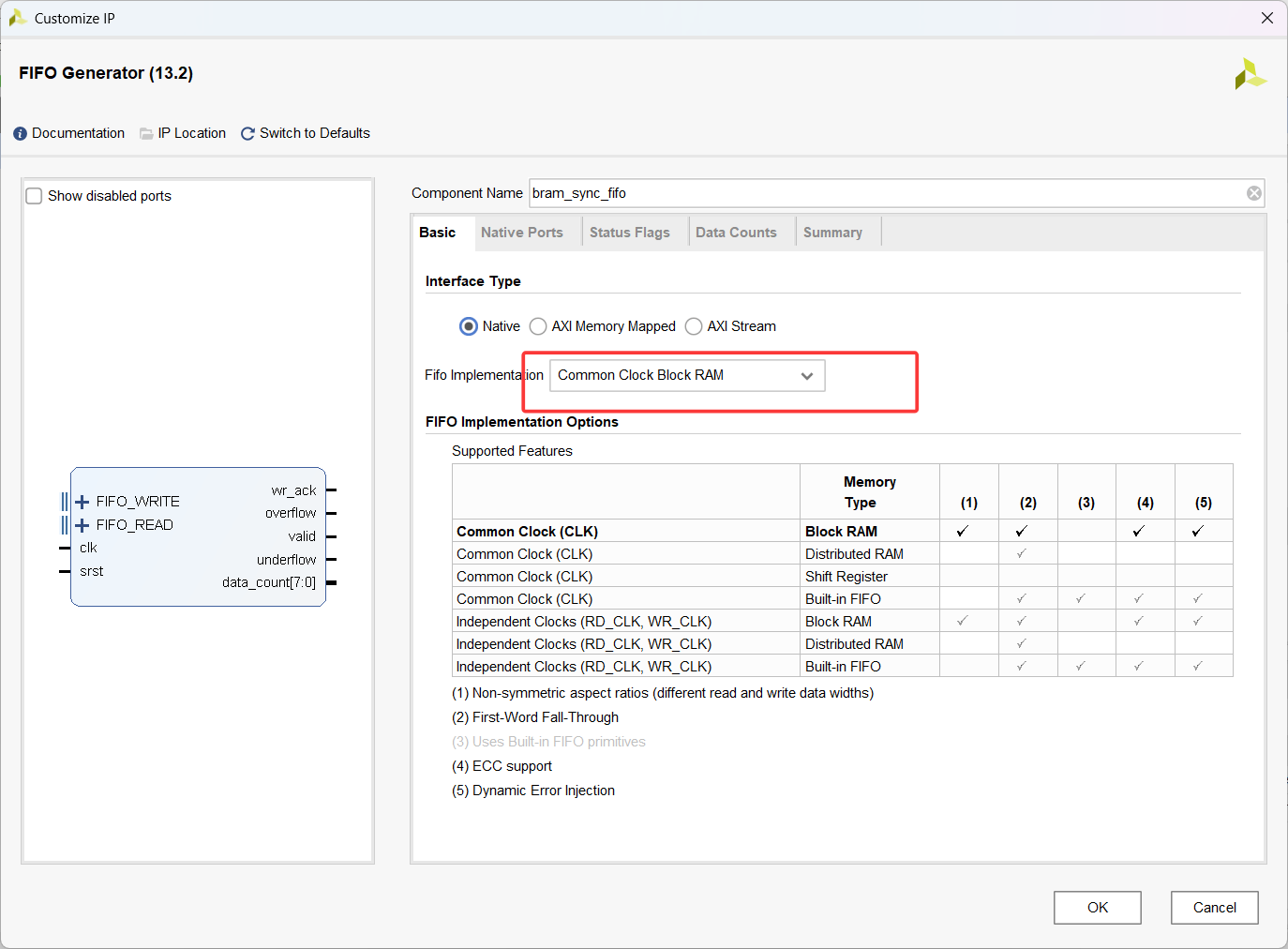Select the Common Clock Block RAM table row
The image size is (1288, 949).
(x=843, y=531)
